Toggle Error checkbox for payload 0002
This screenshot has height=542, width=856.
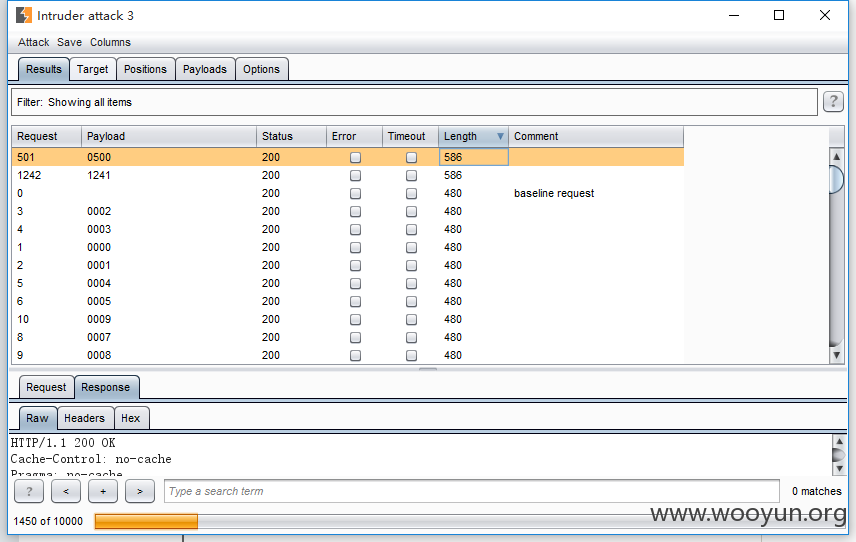point(355,211)
